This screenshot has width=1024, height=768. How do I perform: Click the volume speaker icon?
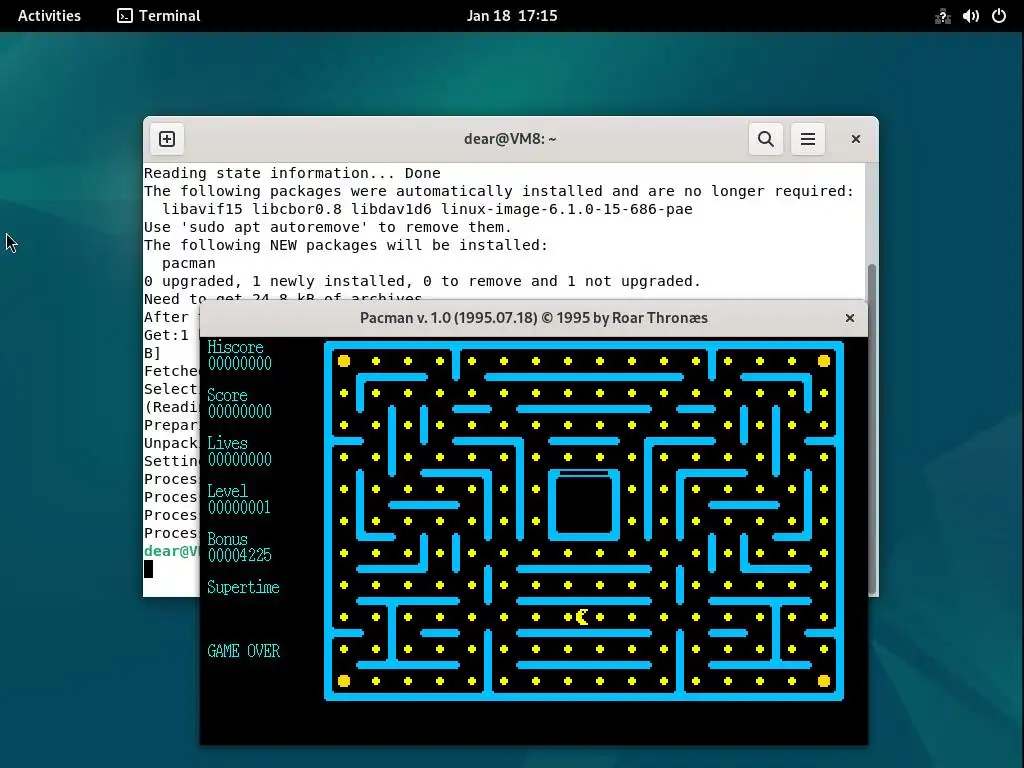(x=970, y=16)
